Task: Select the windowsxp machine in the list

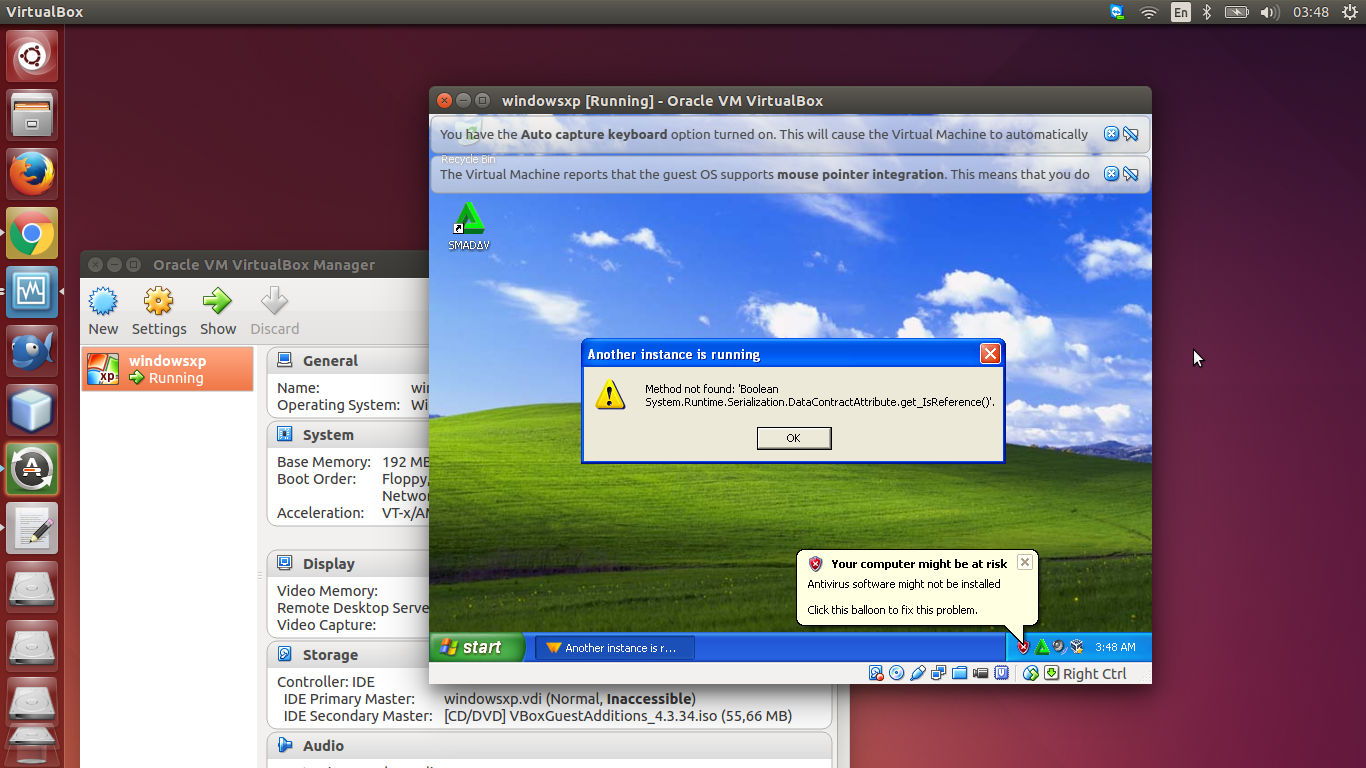Action: pos(167,369)
